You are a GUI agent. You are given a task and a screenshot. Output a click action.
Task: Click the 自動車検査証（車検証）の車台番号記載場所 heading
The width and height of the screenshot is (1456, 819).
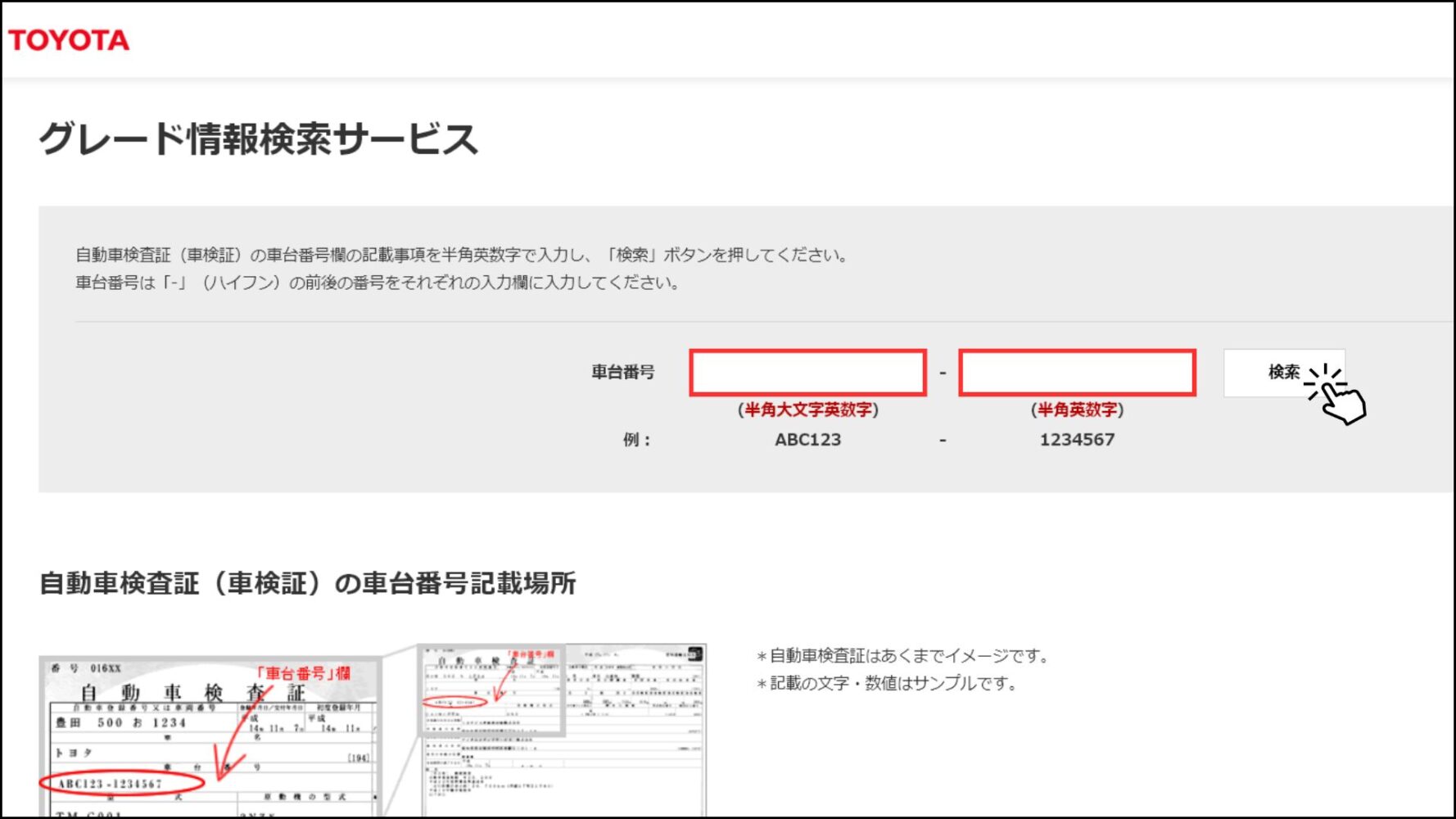click(x=308, y=583)
